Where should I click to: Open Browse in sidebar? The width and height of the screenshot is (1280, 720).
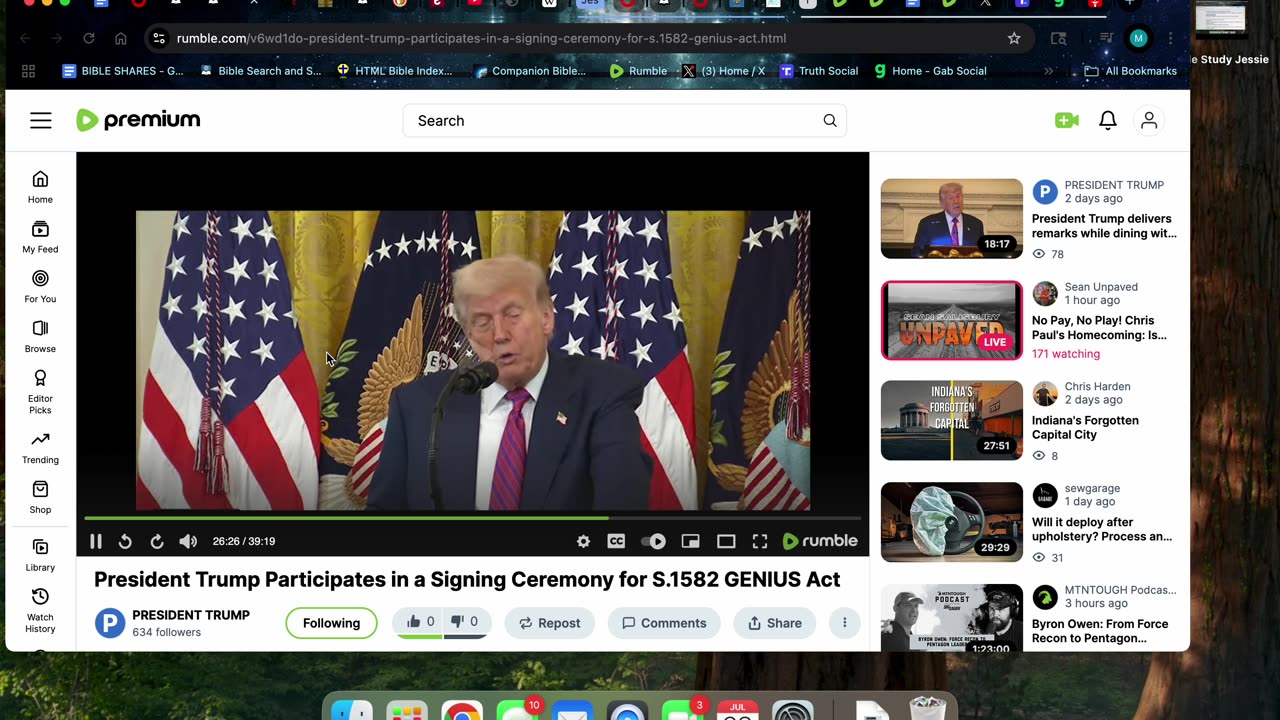[x=40, y=337]
